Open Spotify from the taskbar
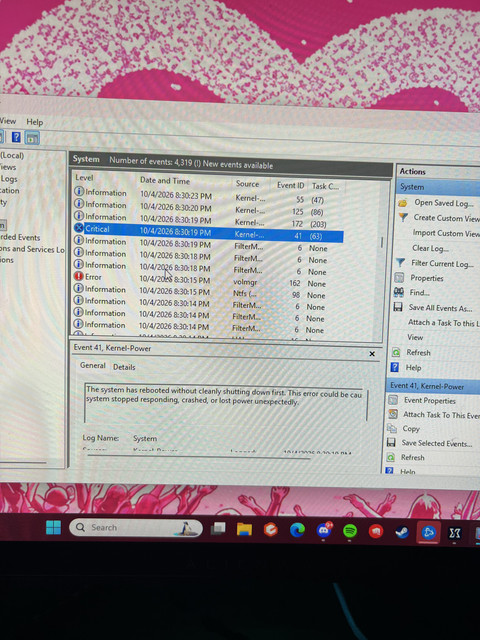The image size is (480, 640). click(350, 531)
